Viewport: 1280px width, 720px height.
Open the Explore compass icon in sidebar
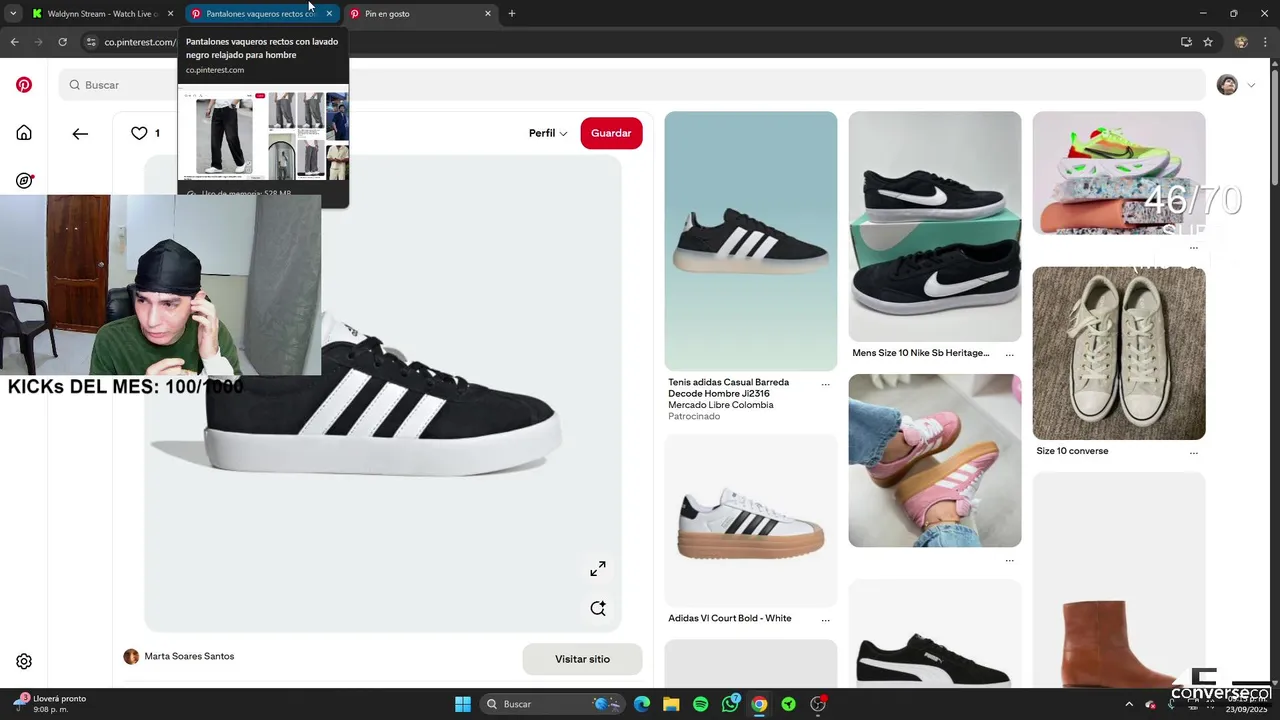[24, 181]
